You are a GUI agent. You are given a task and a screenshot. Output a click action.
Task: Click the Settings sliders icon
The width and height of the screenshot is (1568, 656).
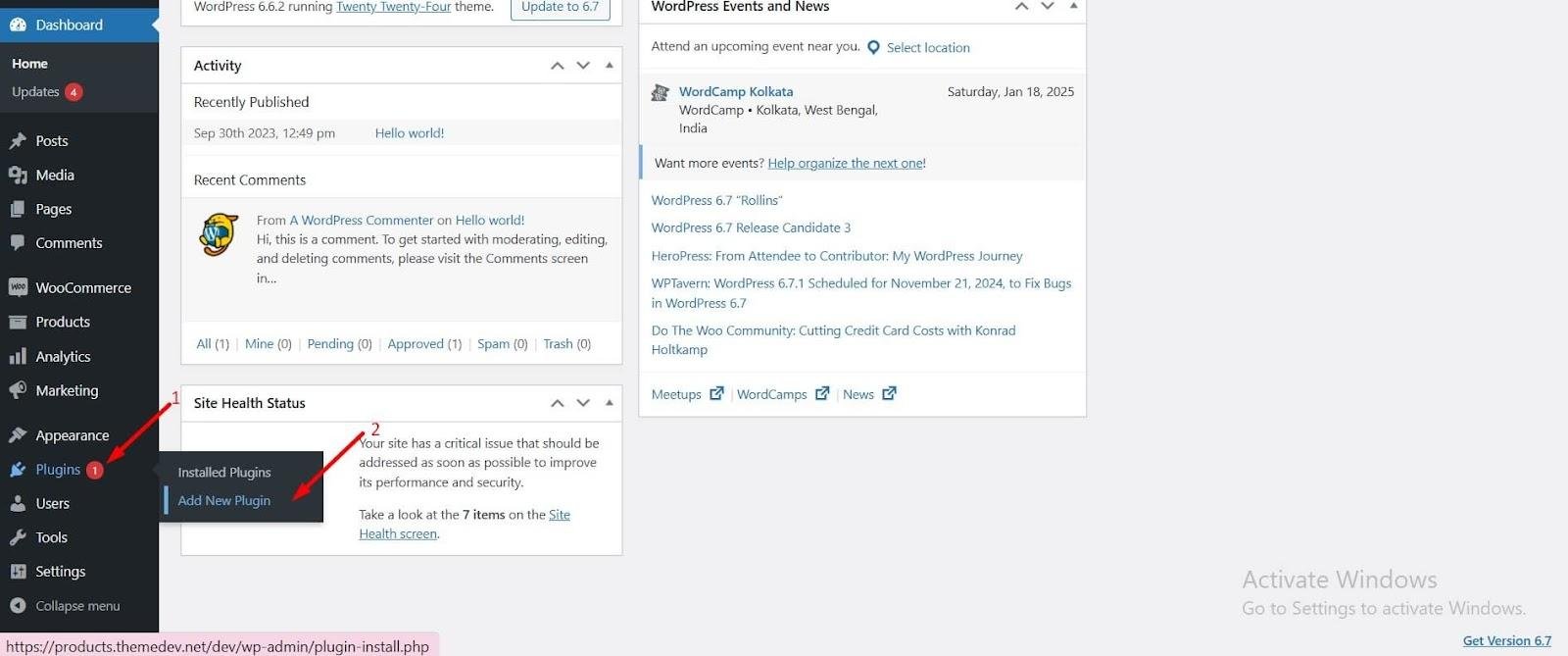click(x=18, y=572)
